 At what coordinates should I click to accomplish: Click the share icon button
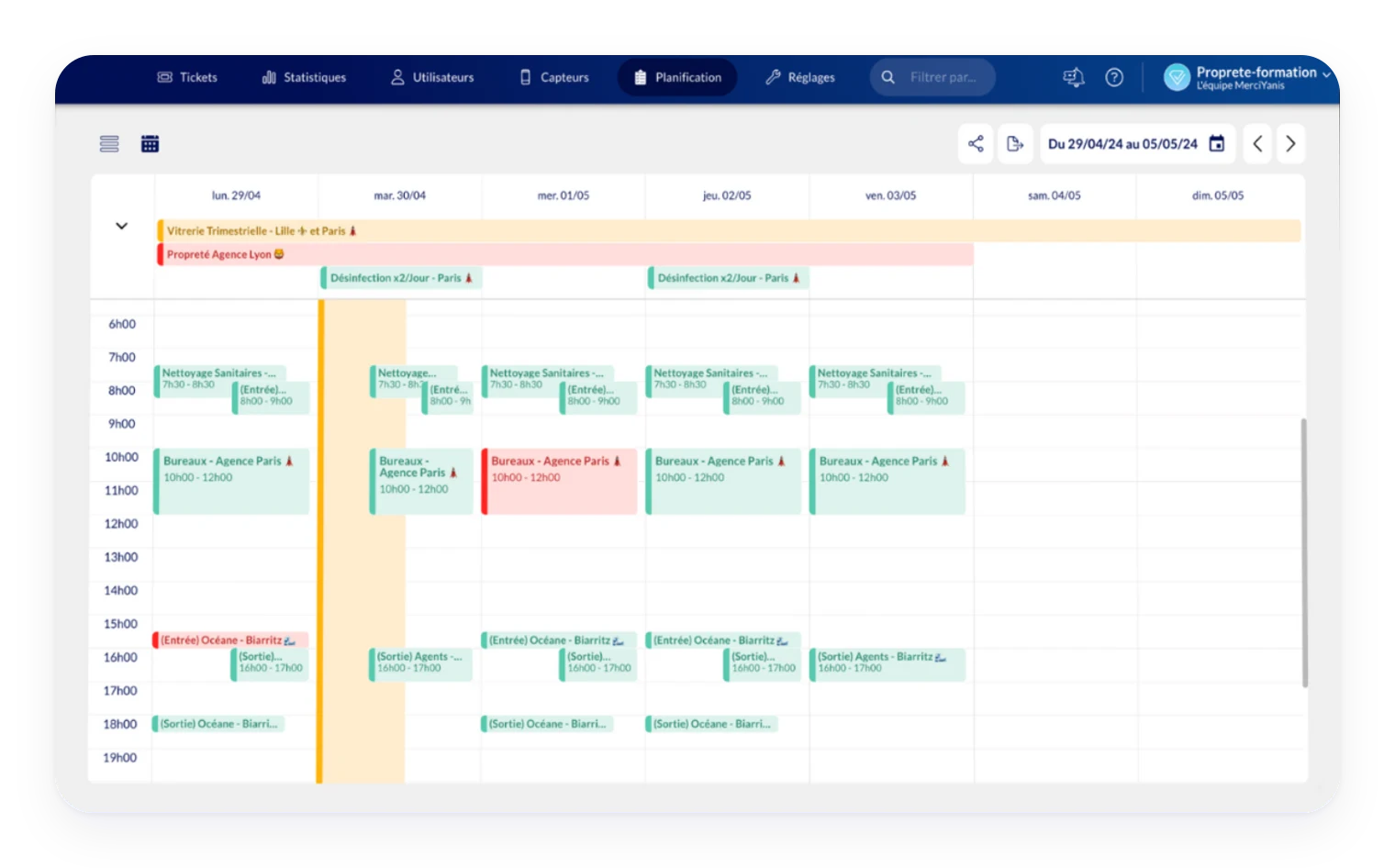(976, 144)
